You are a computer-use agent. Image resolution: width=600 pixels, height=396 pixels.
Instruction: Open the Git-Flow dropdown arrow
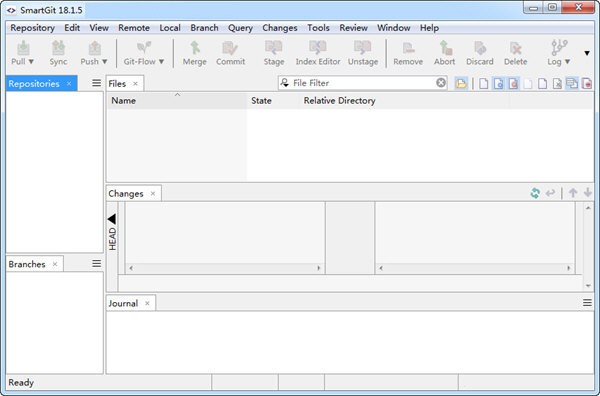161,62
